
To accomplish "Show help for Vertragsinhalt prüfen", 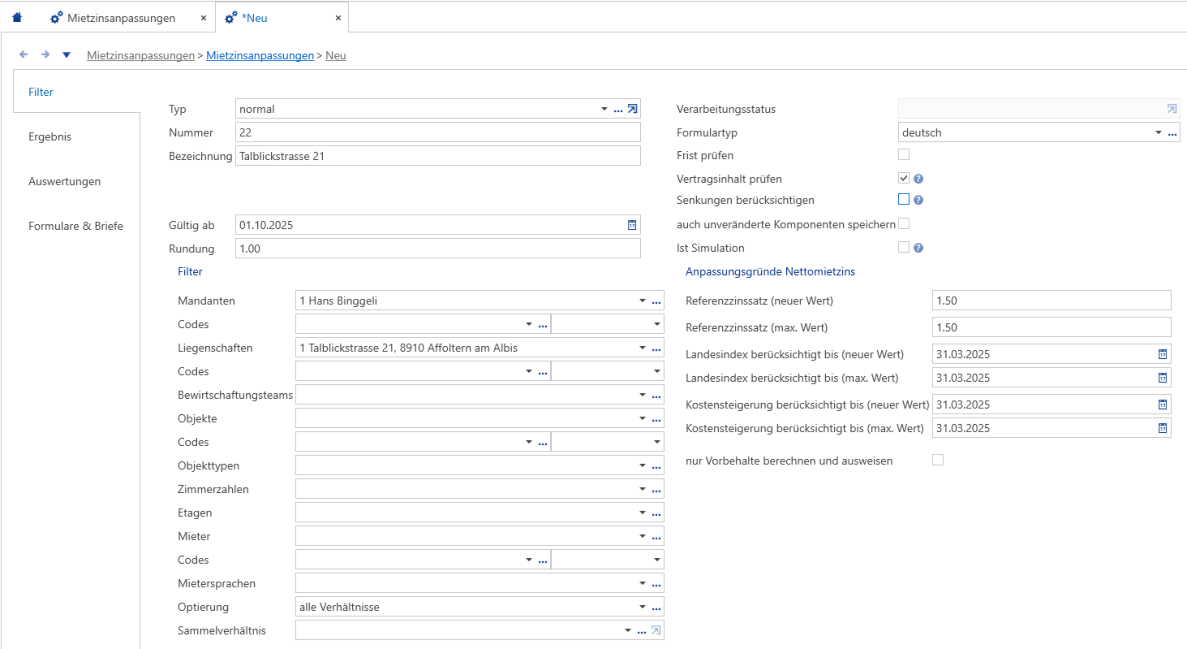I will (918, 179).
